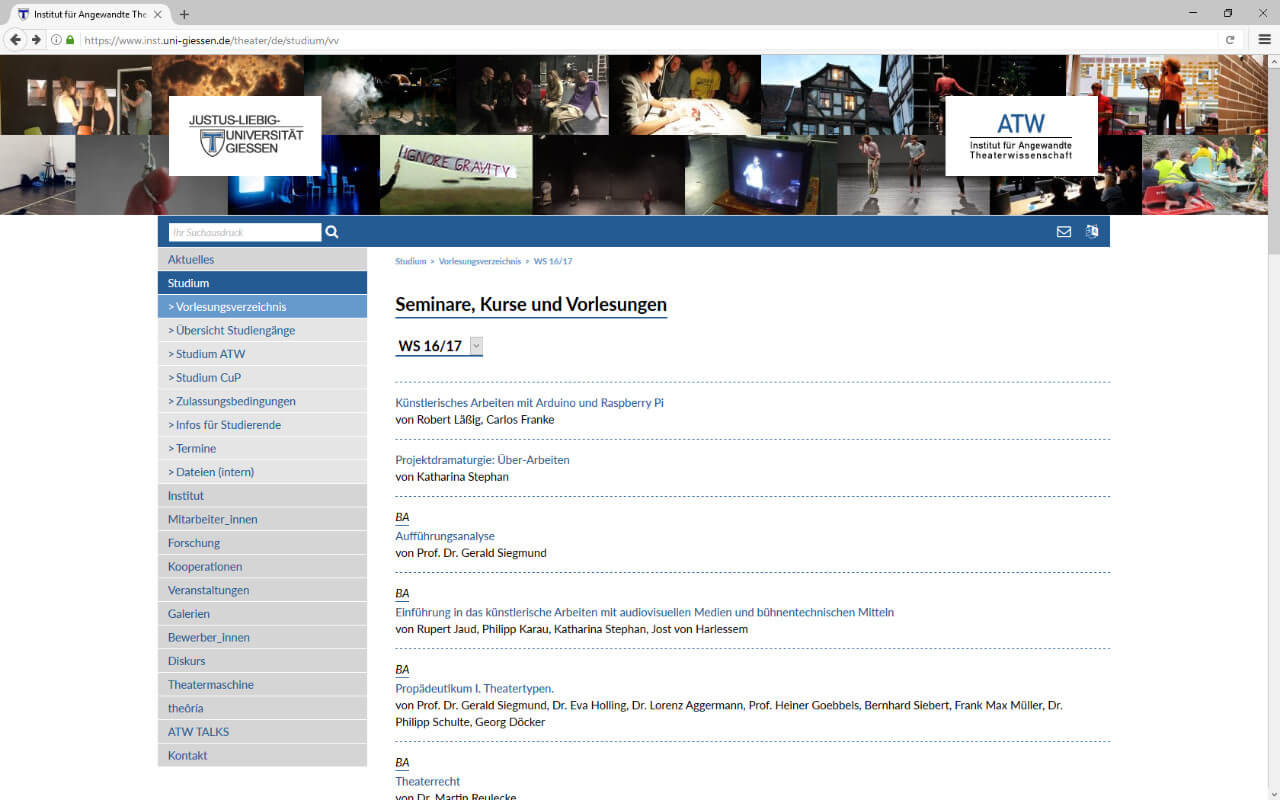Screen dimensions: 1280x800
Task: Open Aktuelles in the sidebar
Action: pyautogui.click(x=262, y=259)
